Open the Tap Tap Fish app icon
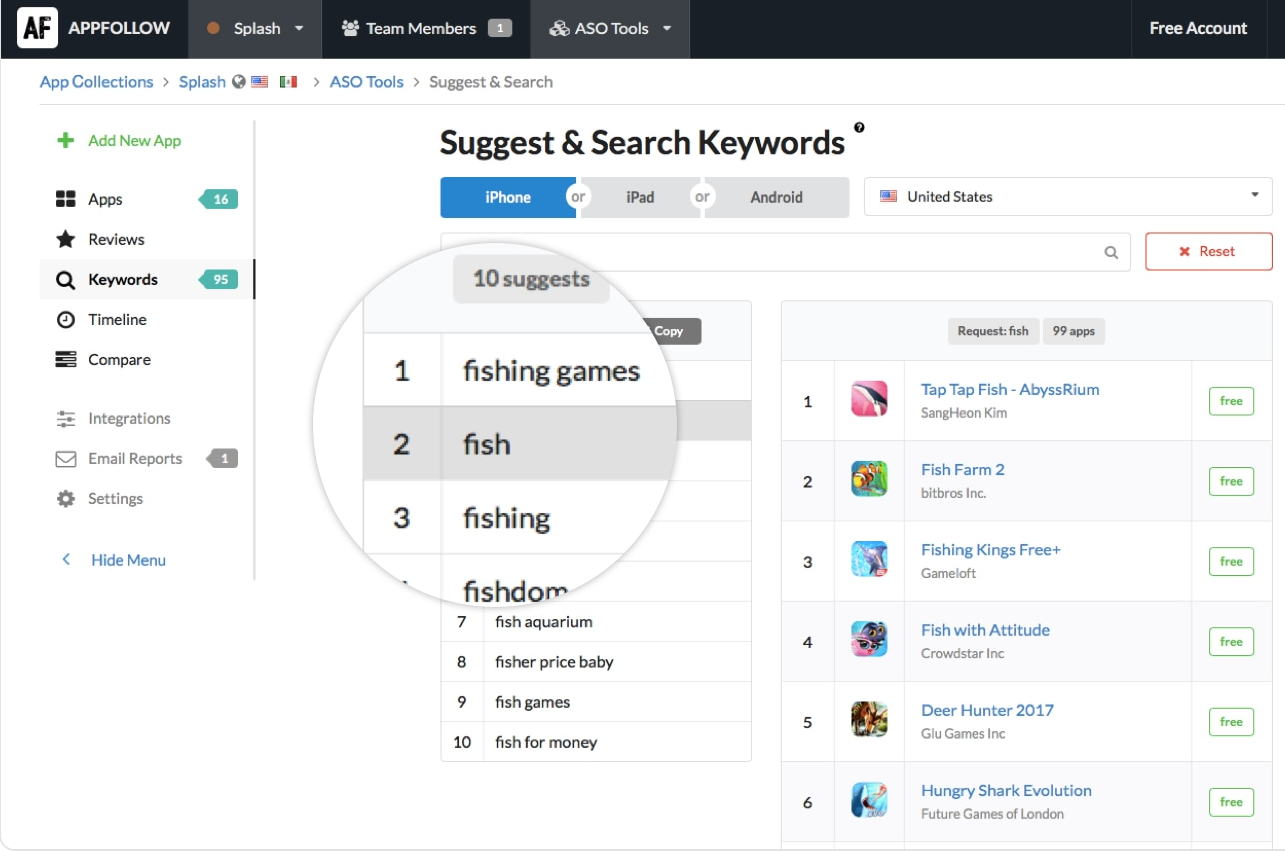Viewport: 1285px width, 851px height. point(869,400)
